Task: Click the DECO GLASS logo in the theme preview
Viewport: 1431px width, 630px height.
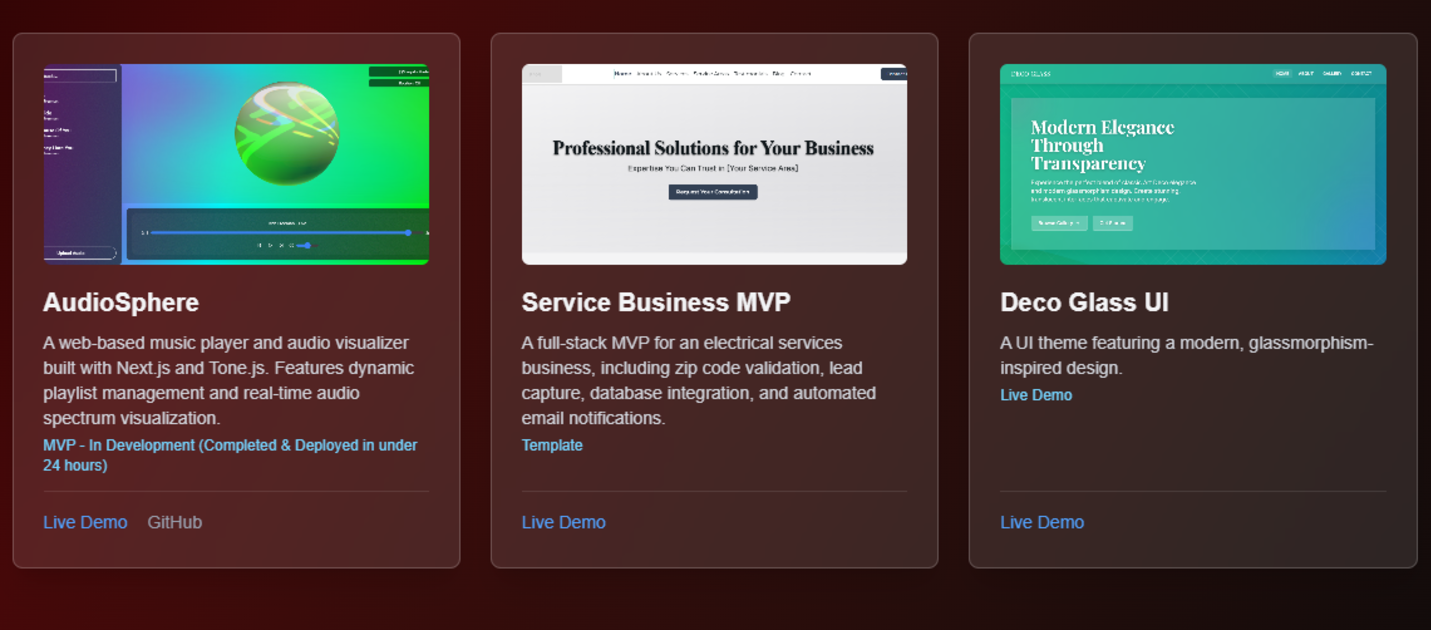Action: (1031, 73)
